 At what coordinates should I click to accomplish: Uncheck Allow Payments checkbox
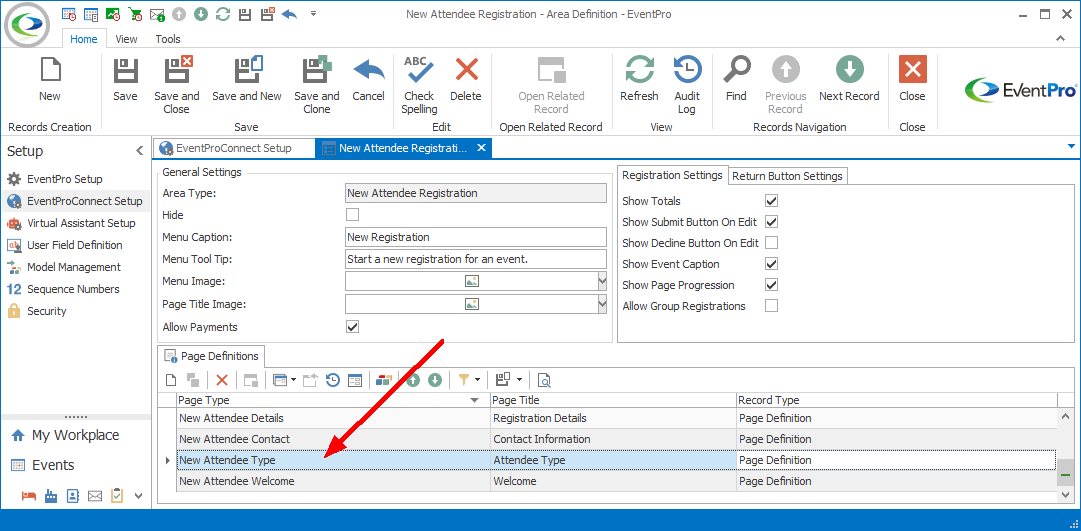pyautogui.click(x=352, y=326)
